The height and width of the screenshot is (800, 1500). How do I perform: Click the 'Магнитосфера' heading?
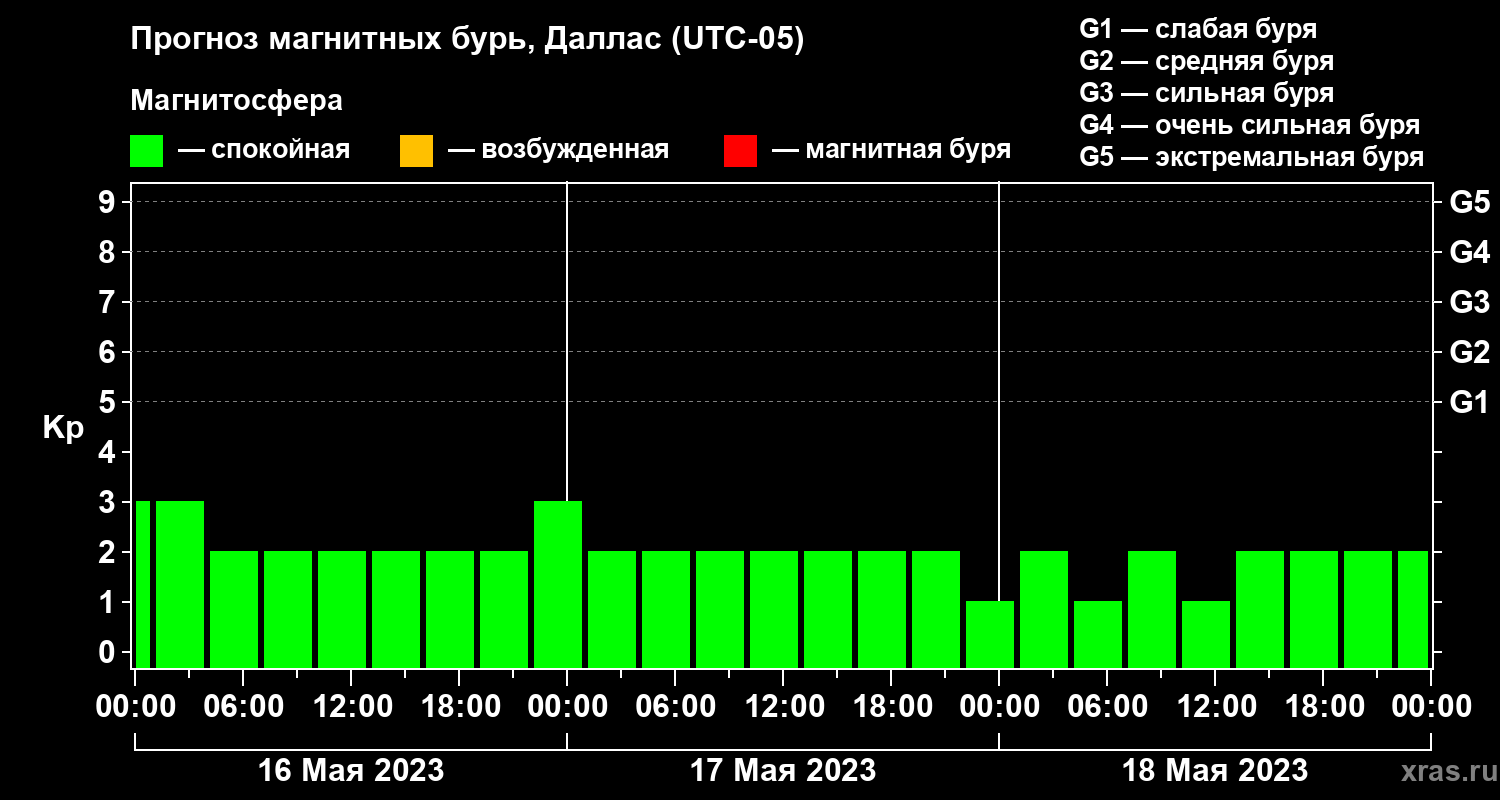coord(236,101)
